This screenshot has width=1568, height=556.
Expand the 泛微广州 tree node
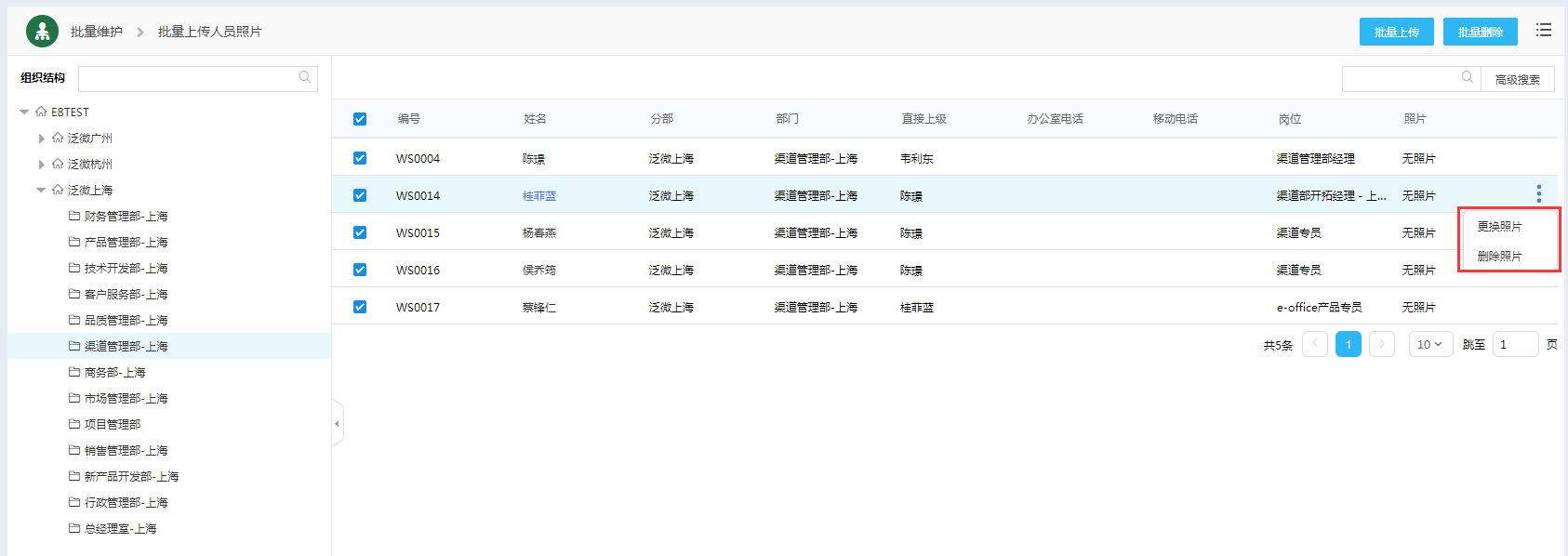click(x=41, y=138)
